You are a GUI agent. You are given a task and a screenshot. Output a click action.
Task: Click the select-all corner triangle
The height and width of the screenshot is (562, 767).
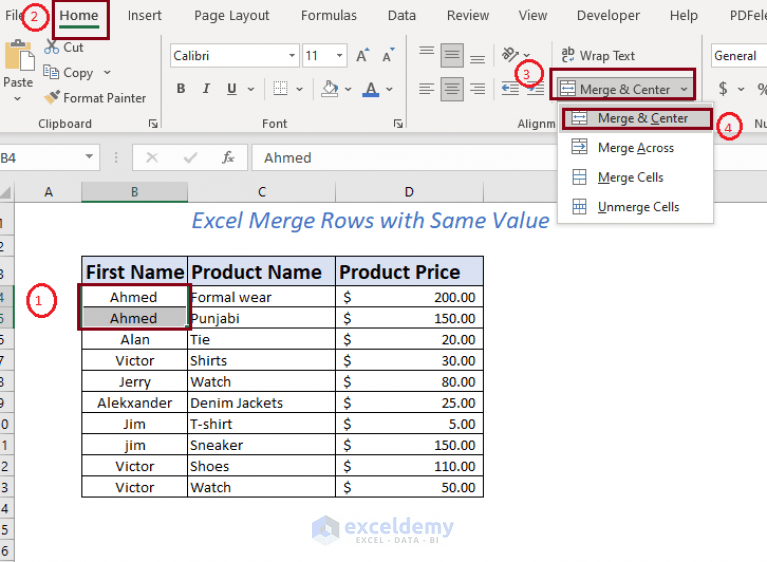click(x=6, y=192)
